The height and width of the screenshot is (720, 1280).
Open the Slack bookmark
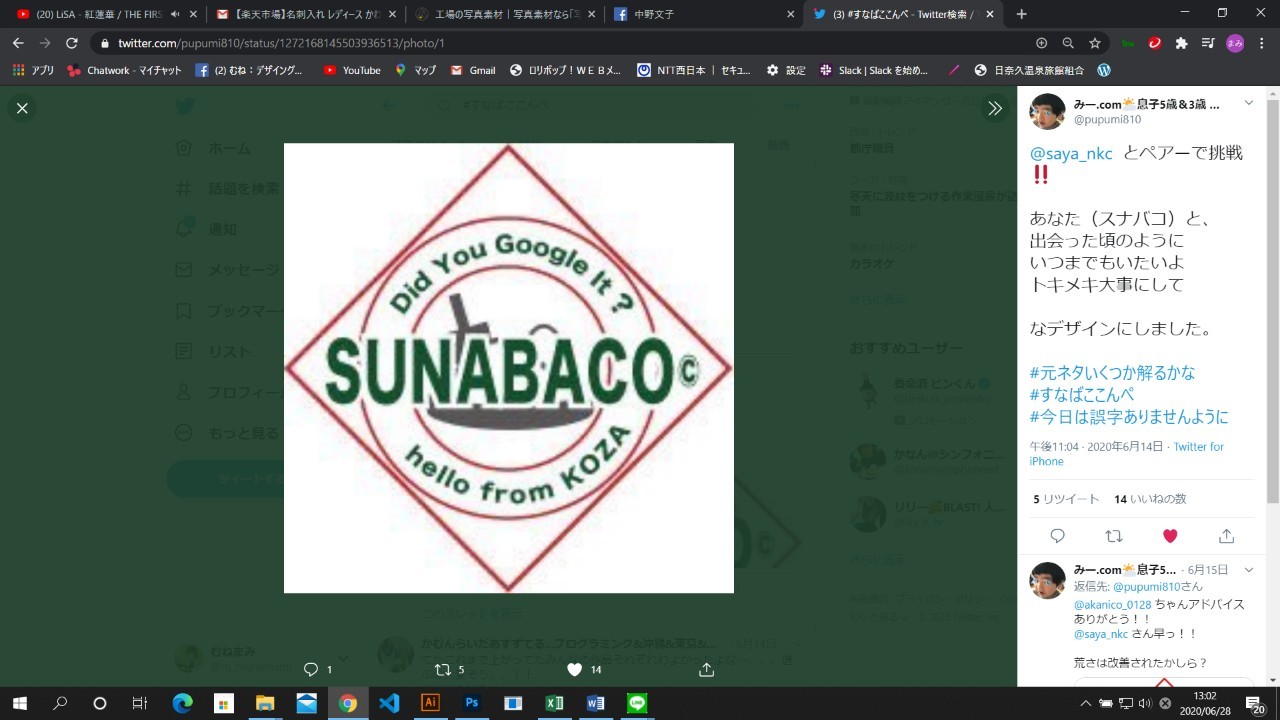point(874,70)
